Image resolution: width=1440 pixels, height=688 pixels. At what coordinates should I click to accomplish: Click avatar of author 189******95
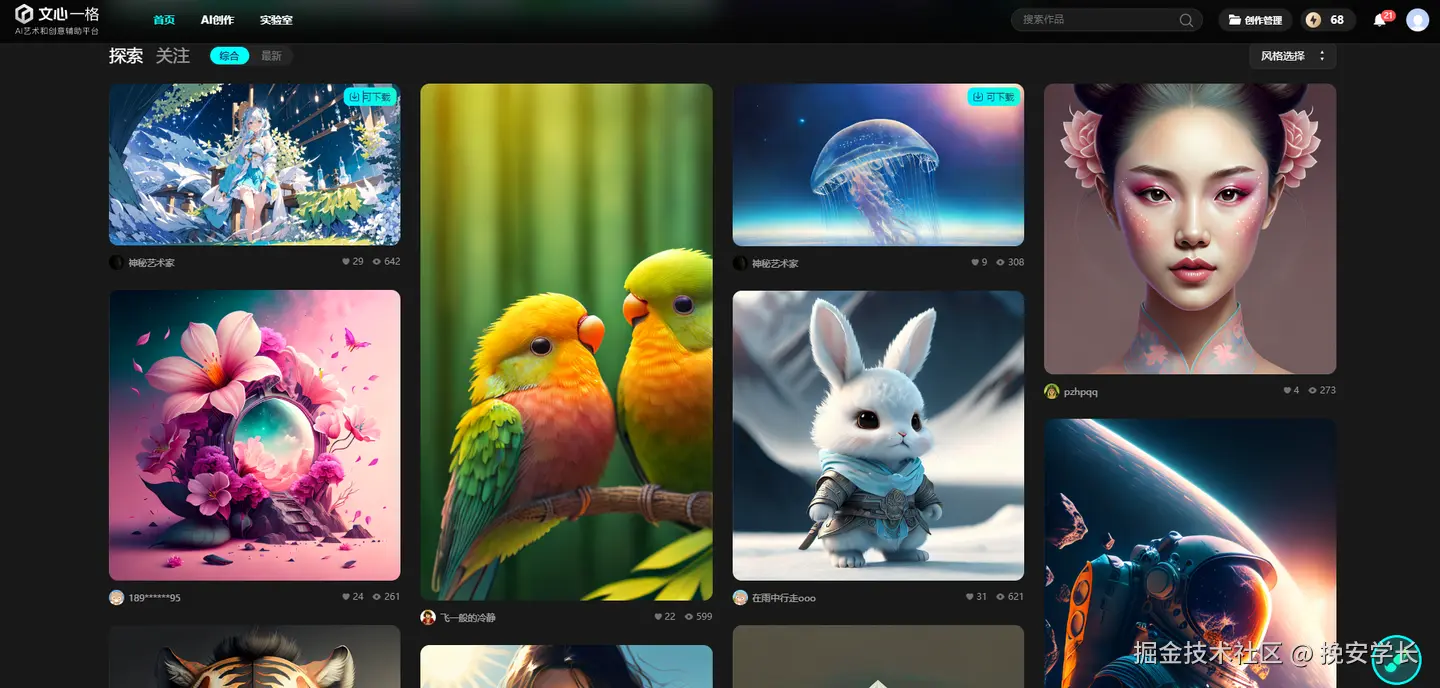click(116, 597)
